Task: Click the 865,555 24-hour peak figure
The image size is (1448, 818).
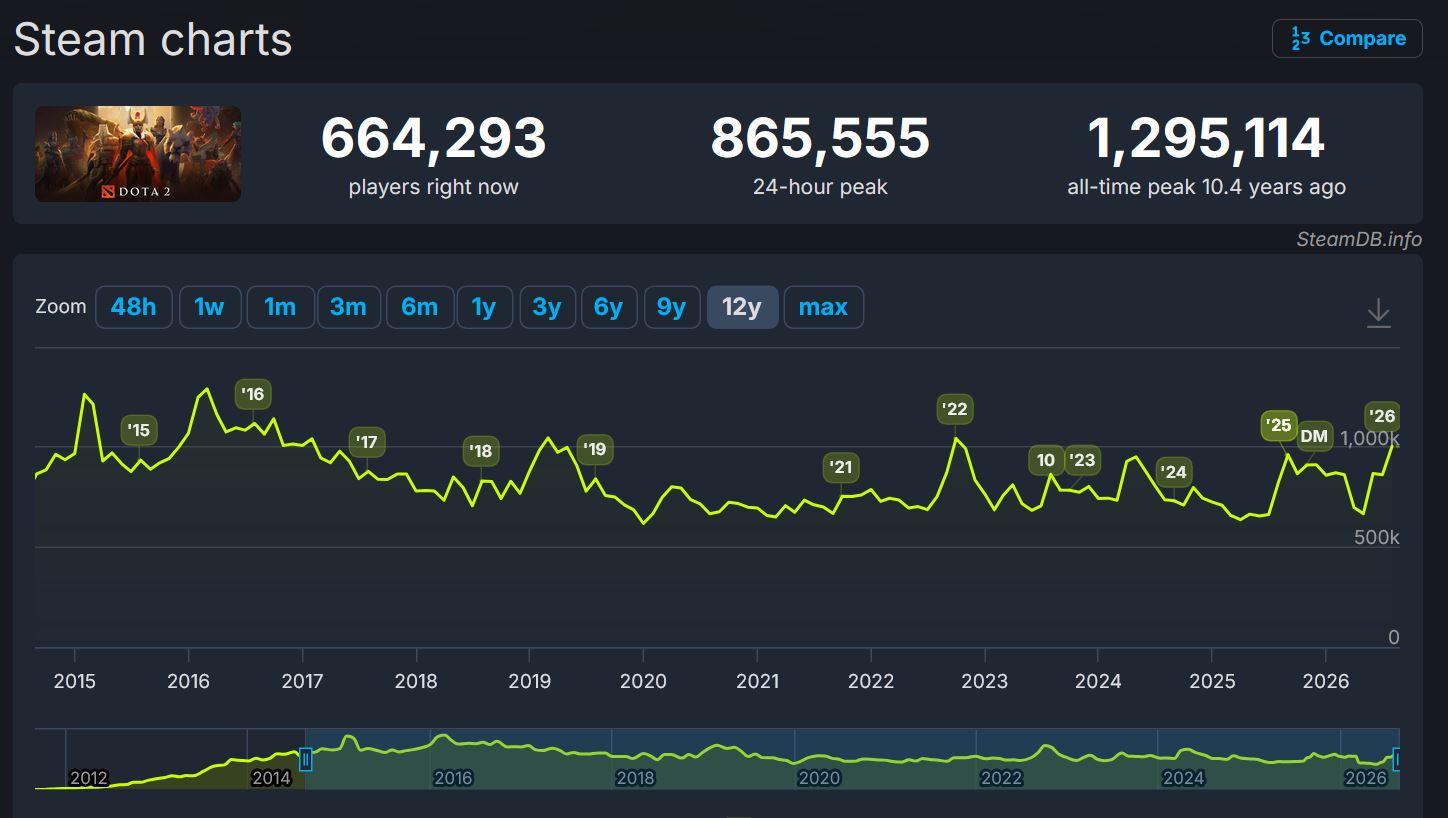Action: click(x=820, y=138)
